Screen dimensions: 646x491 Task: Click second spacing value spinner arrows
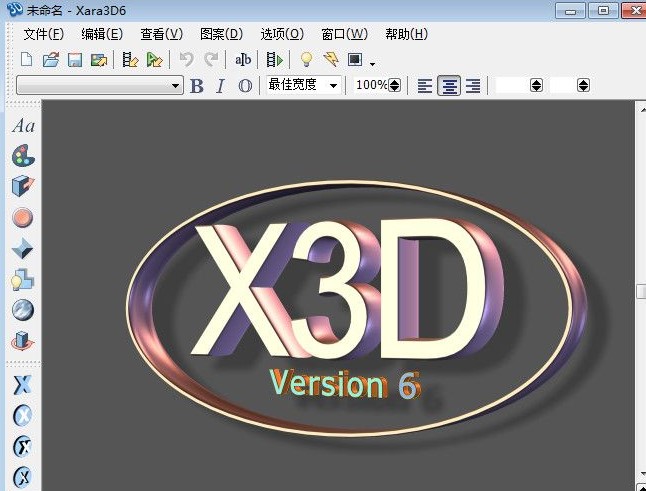(583, 85)
